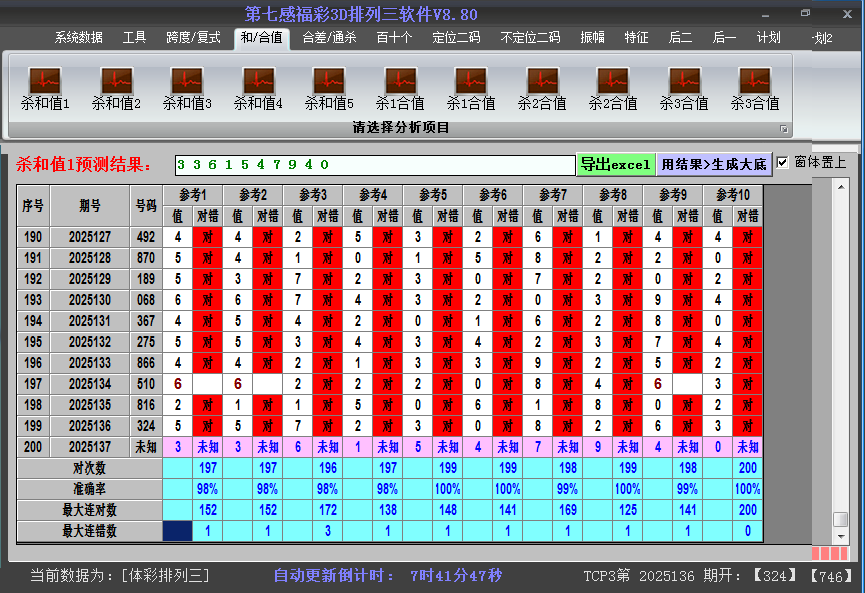The height and width of the screenshot is (593, 865).
Task: Click number cell 510
Action: [146, 384]
